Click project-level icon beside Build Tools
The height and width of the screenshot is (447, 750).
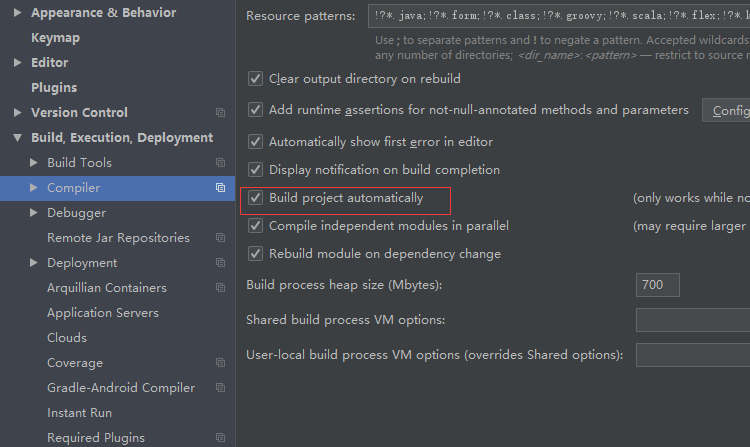tap(220, 163)
